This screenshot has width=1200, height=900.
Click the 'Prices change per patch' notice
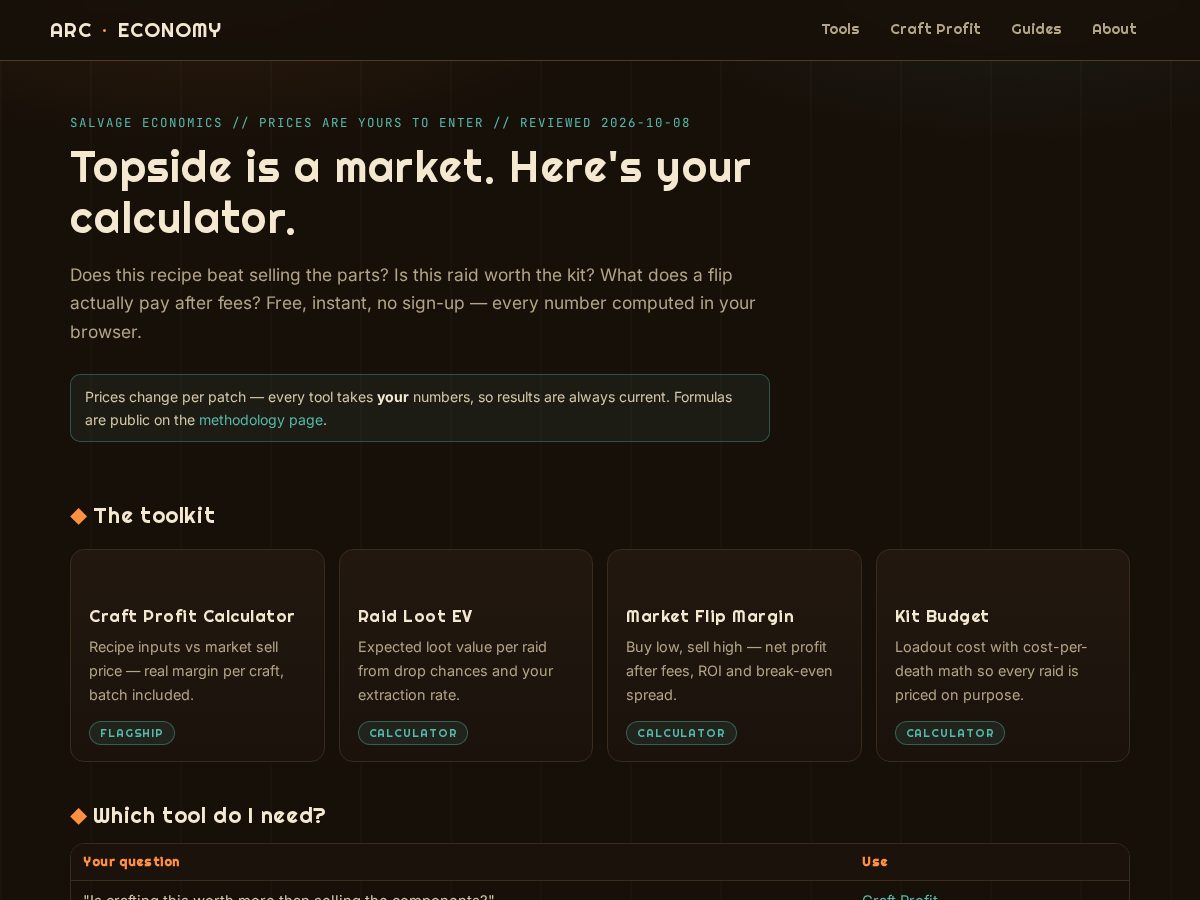[x=420, y=408]
